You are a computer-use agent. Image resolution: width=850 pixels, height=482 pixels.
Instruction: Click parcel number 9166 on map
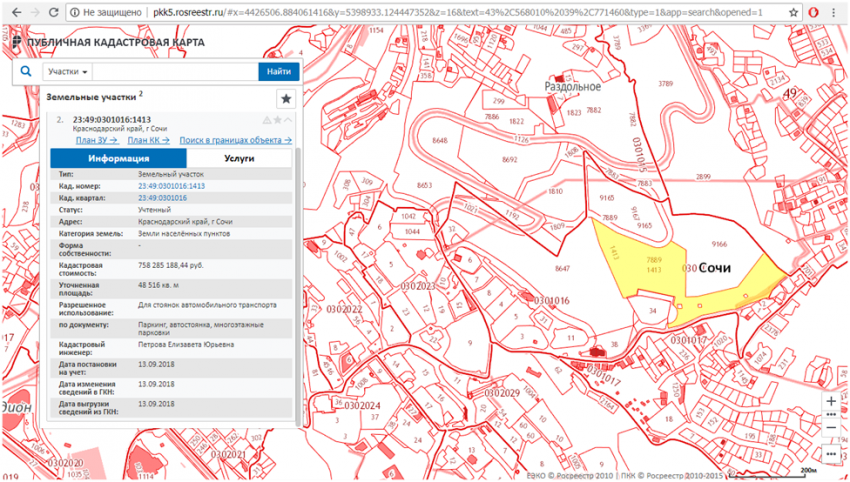pyautogui.click(x=719, y=245)
